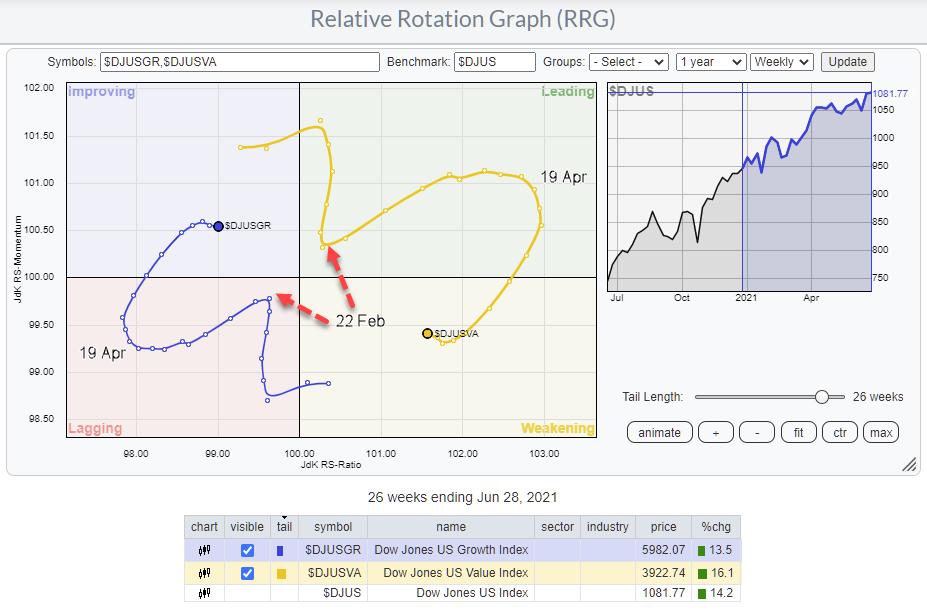The height and width of the screenshot is (610, 927).
Task: Open the Weekly period dropdown
Action: (x=781, y=62)
